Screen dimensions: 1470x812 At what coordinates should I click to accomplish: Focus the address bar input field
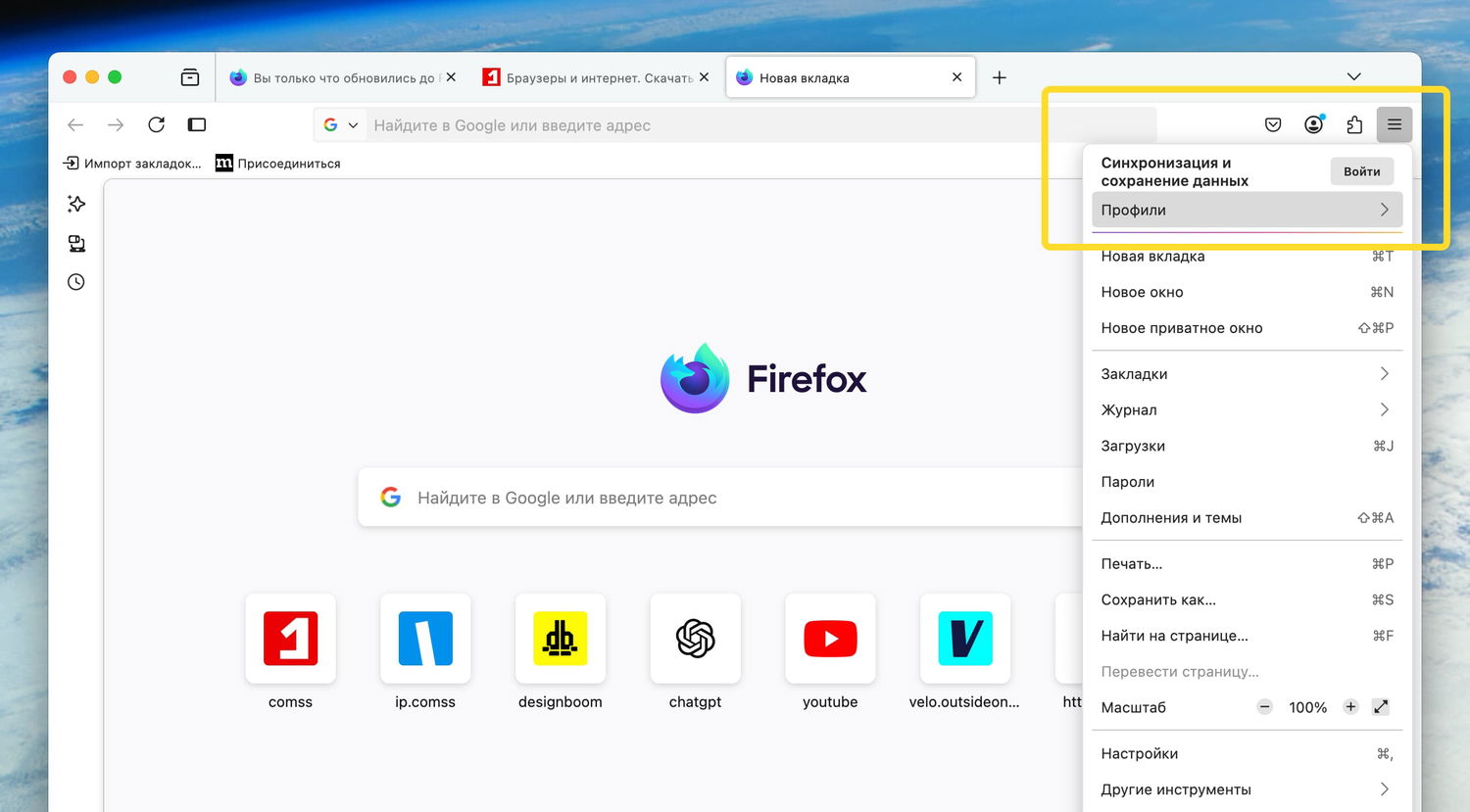pyautogui.click(x=735, y=125)
